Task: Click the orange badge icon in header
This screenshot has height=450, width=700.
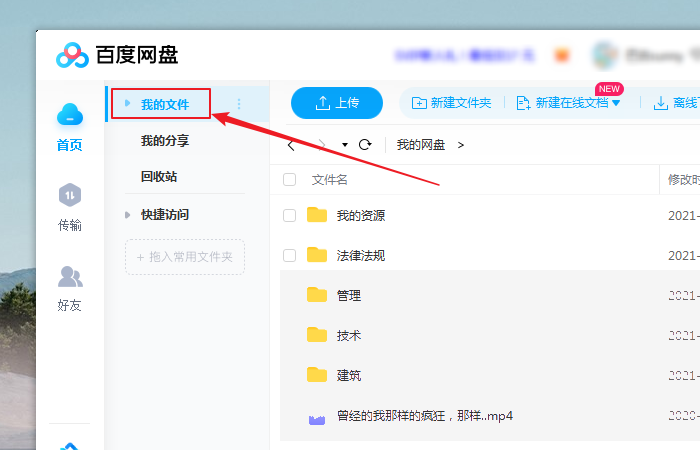Action: coord(562,55)
